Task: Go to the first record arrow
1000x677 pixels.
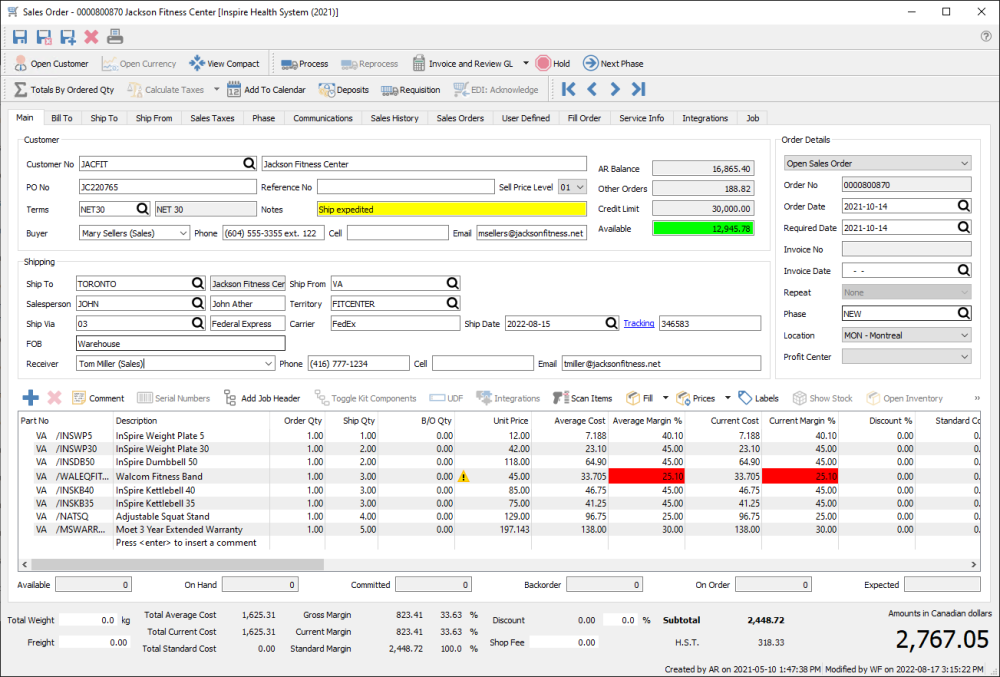Action: coord(569,90)
